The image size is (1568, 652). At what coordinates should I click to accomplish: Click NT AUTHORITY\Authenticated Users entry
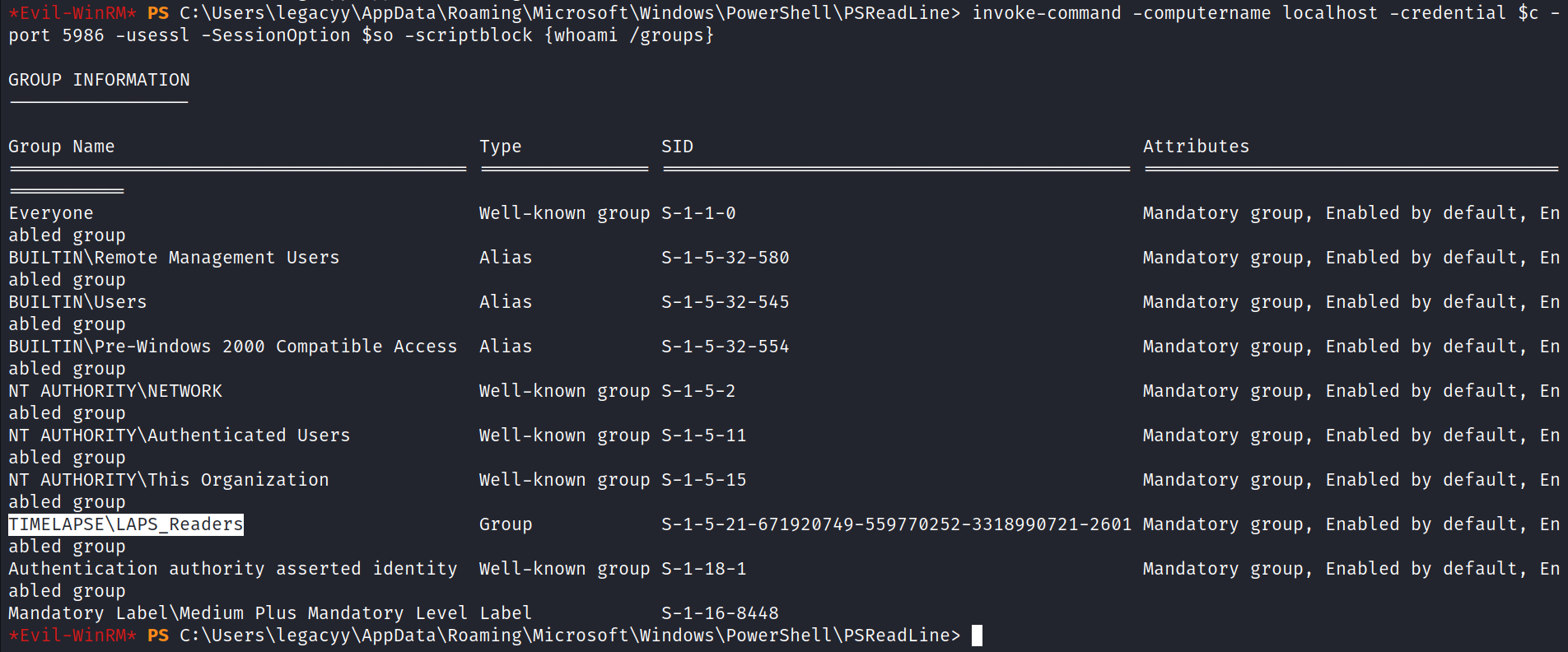179,435
